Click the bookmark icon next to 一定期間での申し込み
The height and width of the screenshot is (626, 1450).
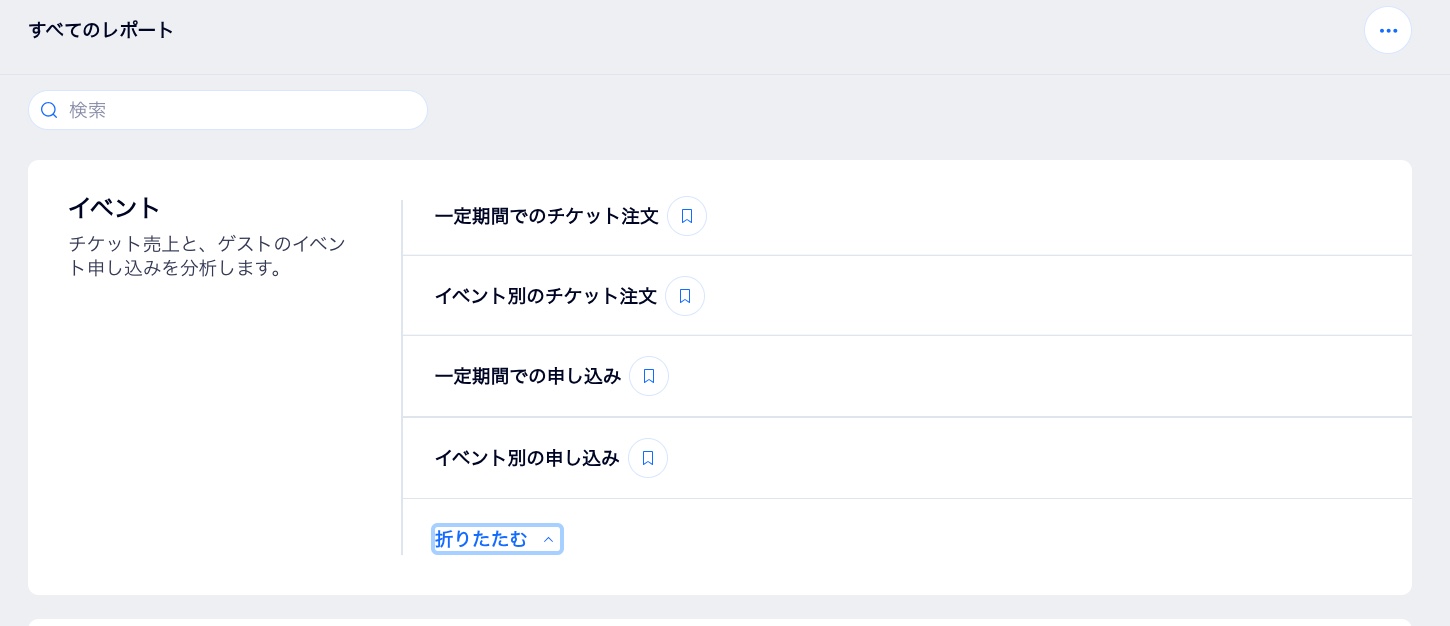click(649, 376)
